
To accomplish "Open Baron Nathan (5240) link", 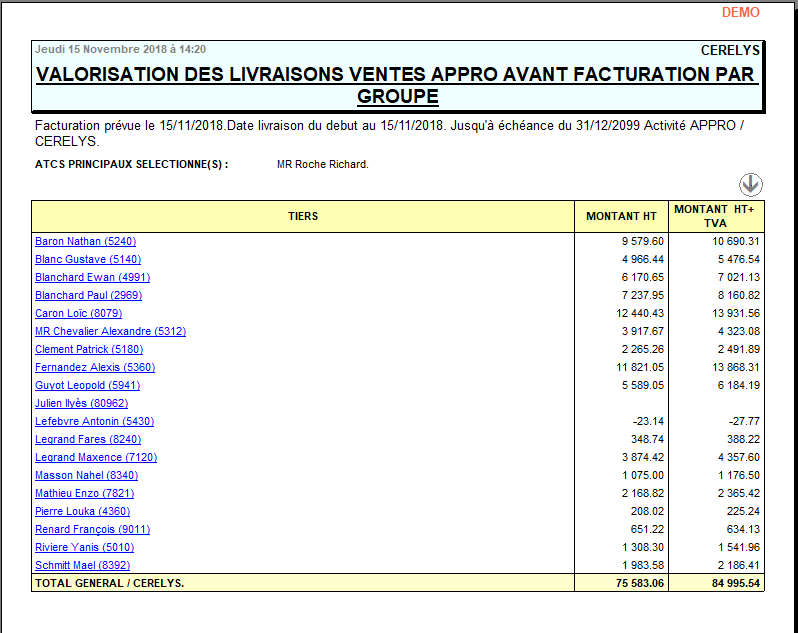I will click(85, 241).
